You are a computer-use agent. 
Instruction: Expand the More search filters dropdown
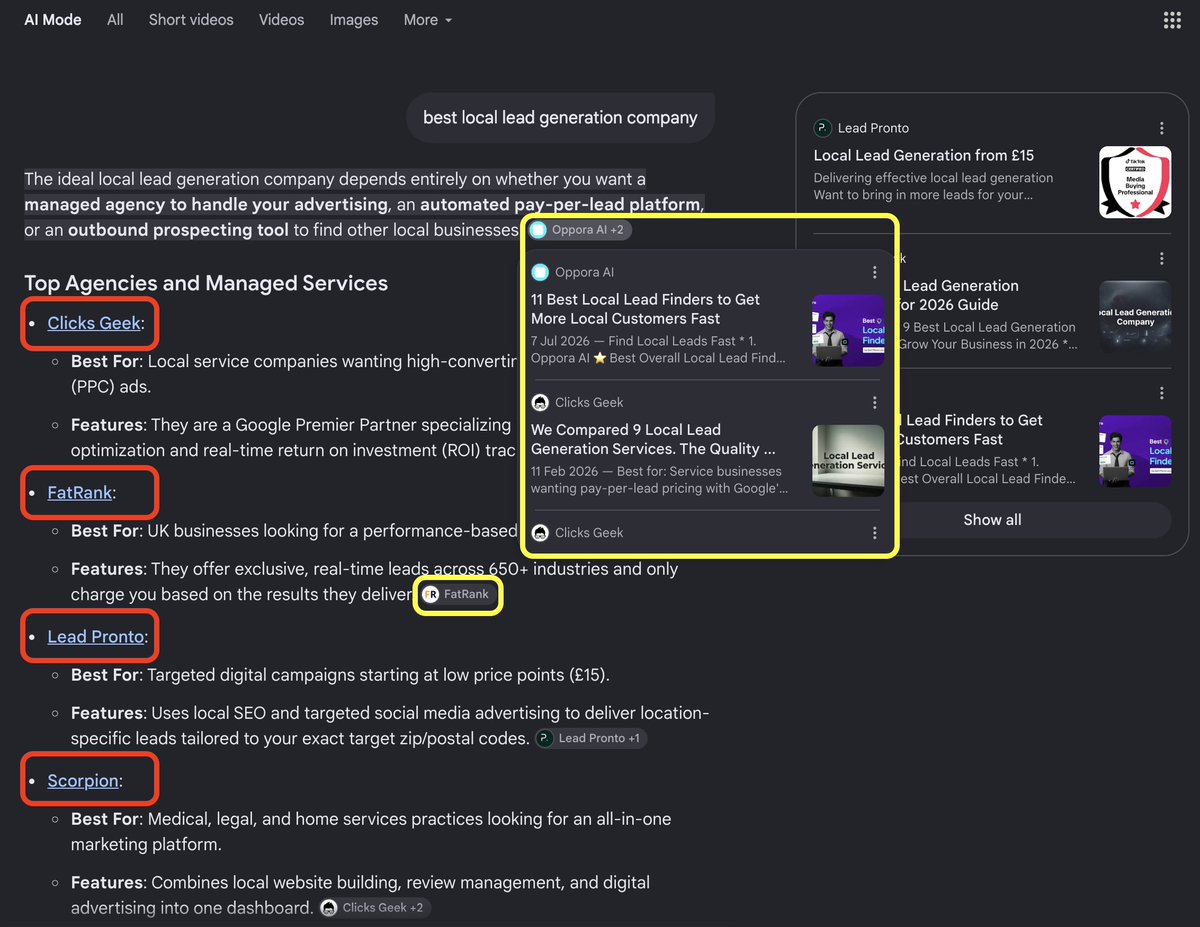pyautogui.click(x=428, y=20)
